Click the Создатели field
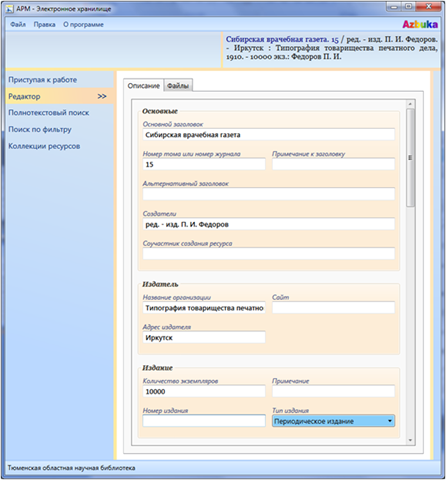446x480 pixels. 269,224
